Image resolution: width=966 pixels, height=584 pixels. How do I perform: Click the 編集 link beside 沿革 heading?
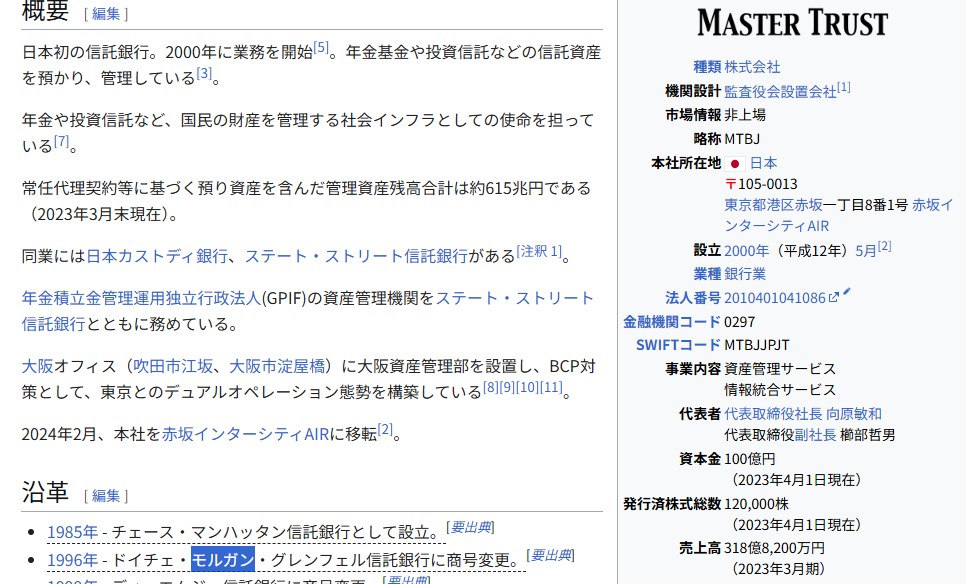coord(106,495)
